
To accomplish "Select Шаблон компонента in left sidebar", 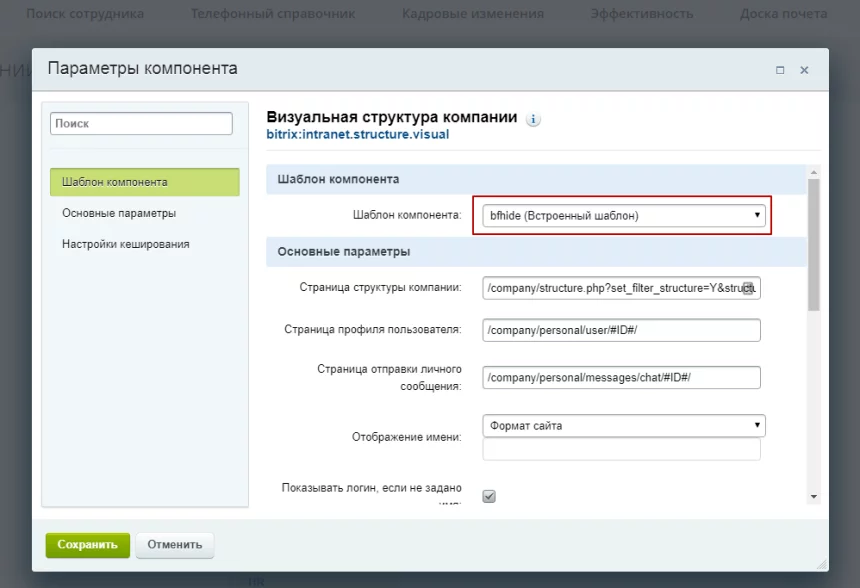I will coord(145,182).
